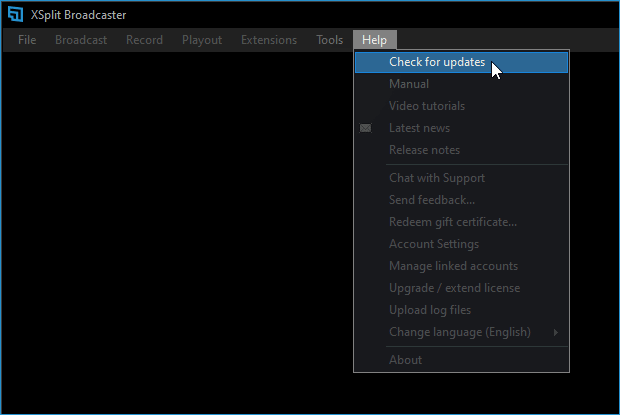Click the envelope icon beside Latest news
Viewport: 620px width, 415px height.
tap(365, 128)
